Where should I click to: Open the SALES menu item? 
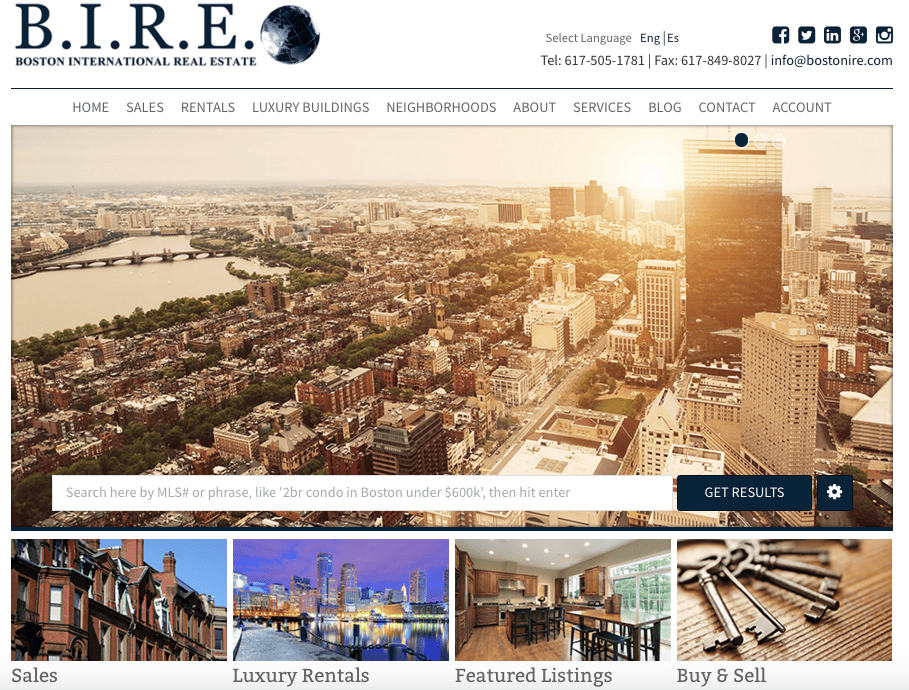point(145,107)
